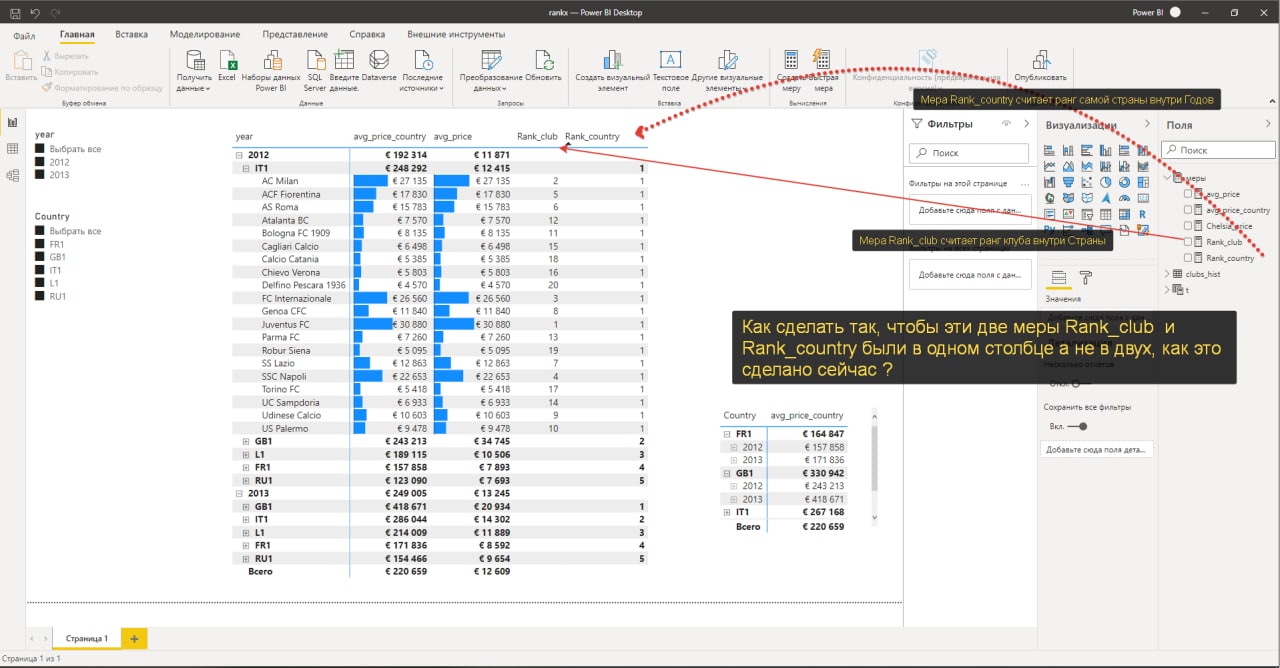This screenshot has height=668, width=1280.
Task: Select the stacked bar chart visualization
Action: click(x=1049, y=151)
